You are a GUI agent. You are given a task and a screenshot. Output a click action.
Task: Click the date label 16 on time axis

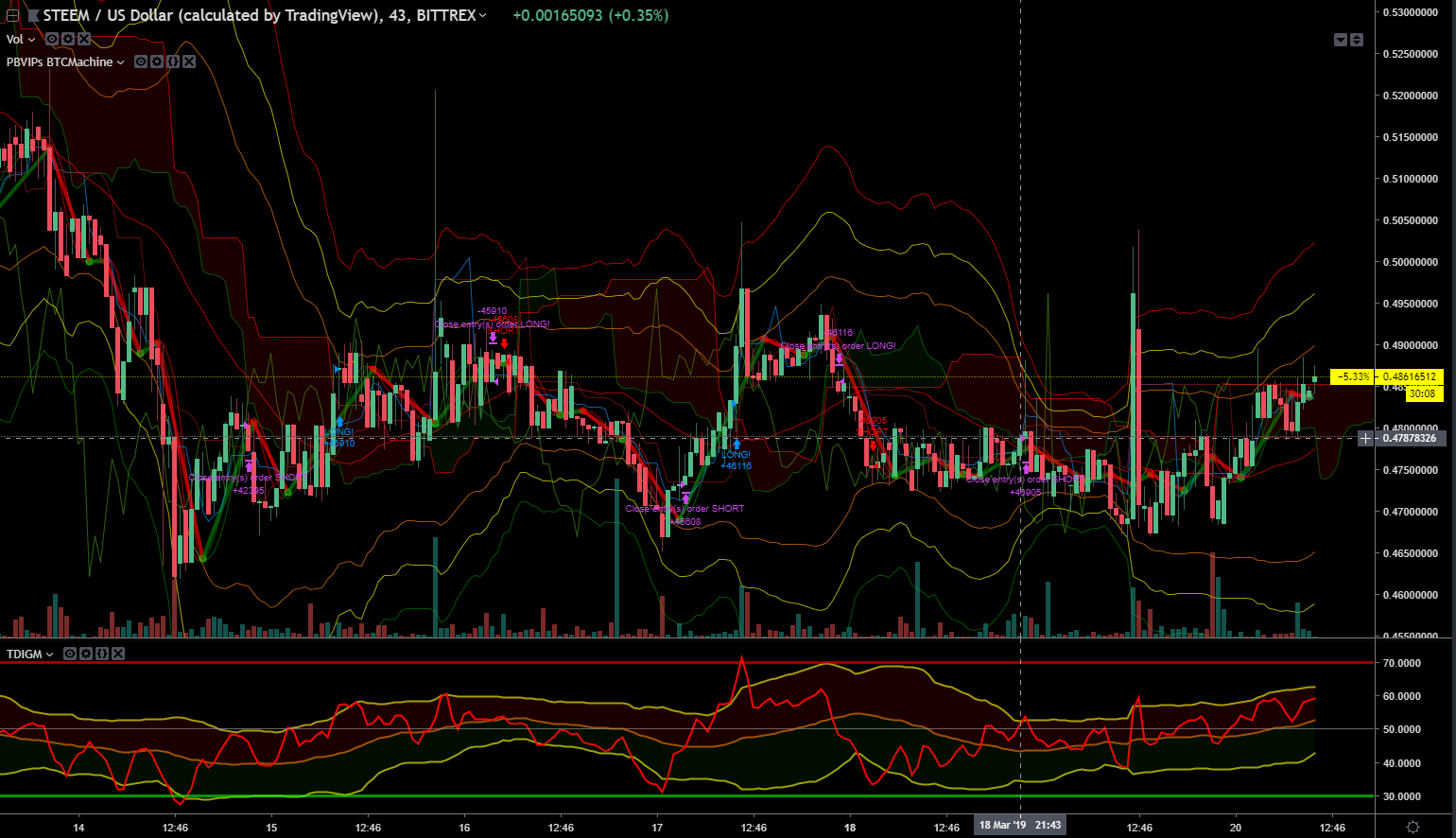464,828
